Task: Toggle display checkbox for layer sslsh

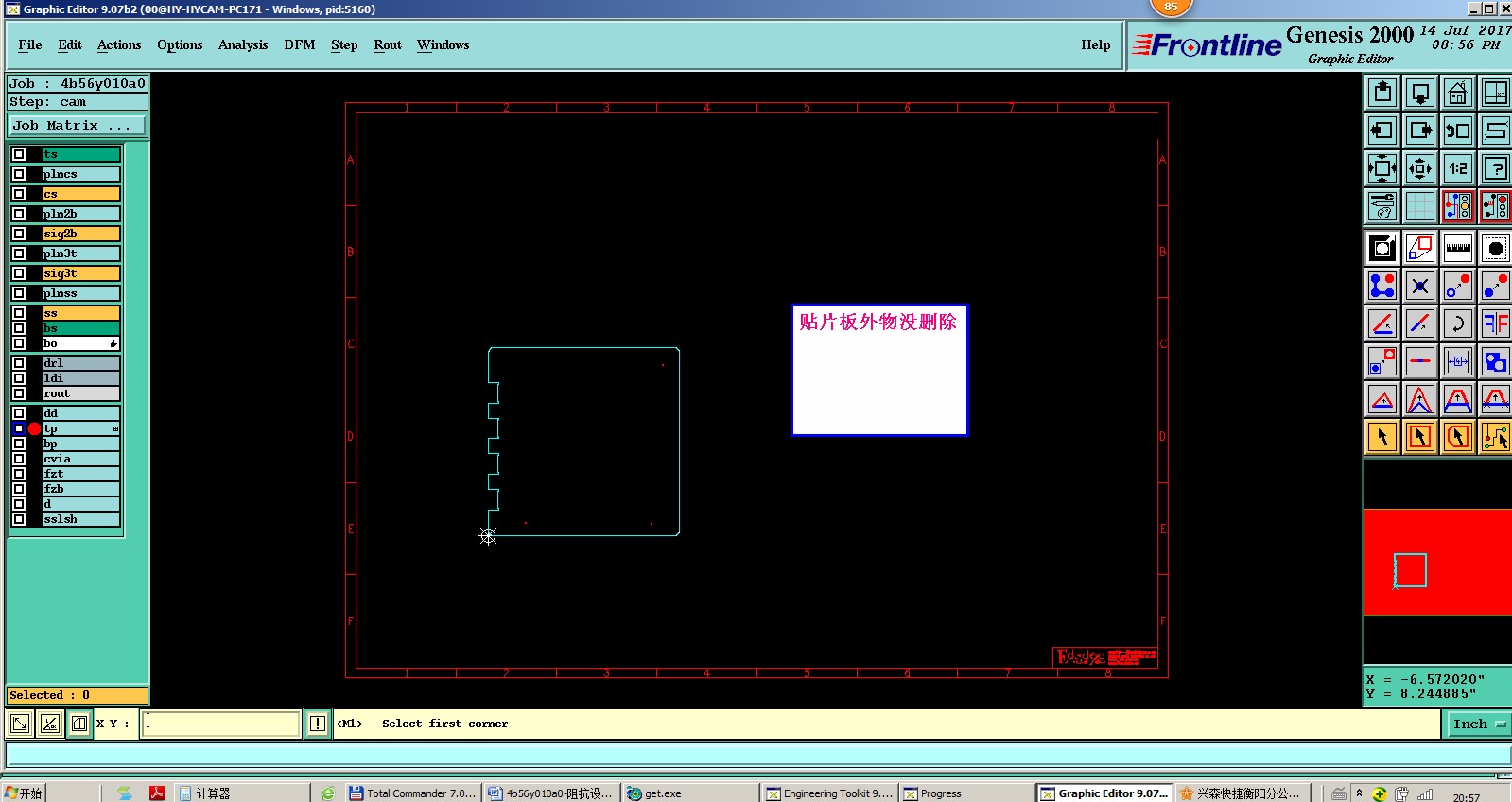Action: point(19,519)
